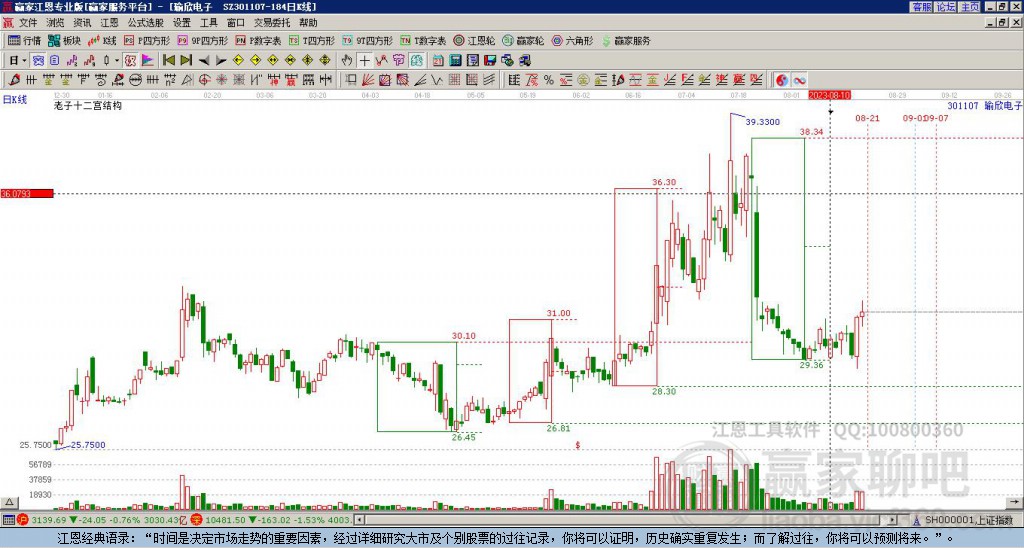Image resolution: width=1024 pixels, height=548 pixels.
Task: Click the 行情 toolbar button
Action: pos(24,40)
